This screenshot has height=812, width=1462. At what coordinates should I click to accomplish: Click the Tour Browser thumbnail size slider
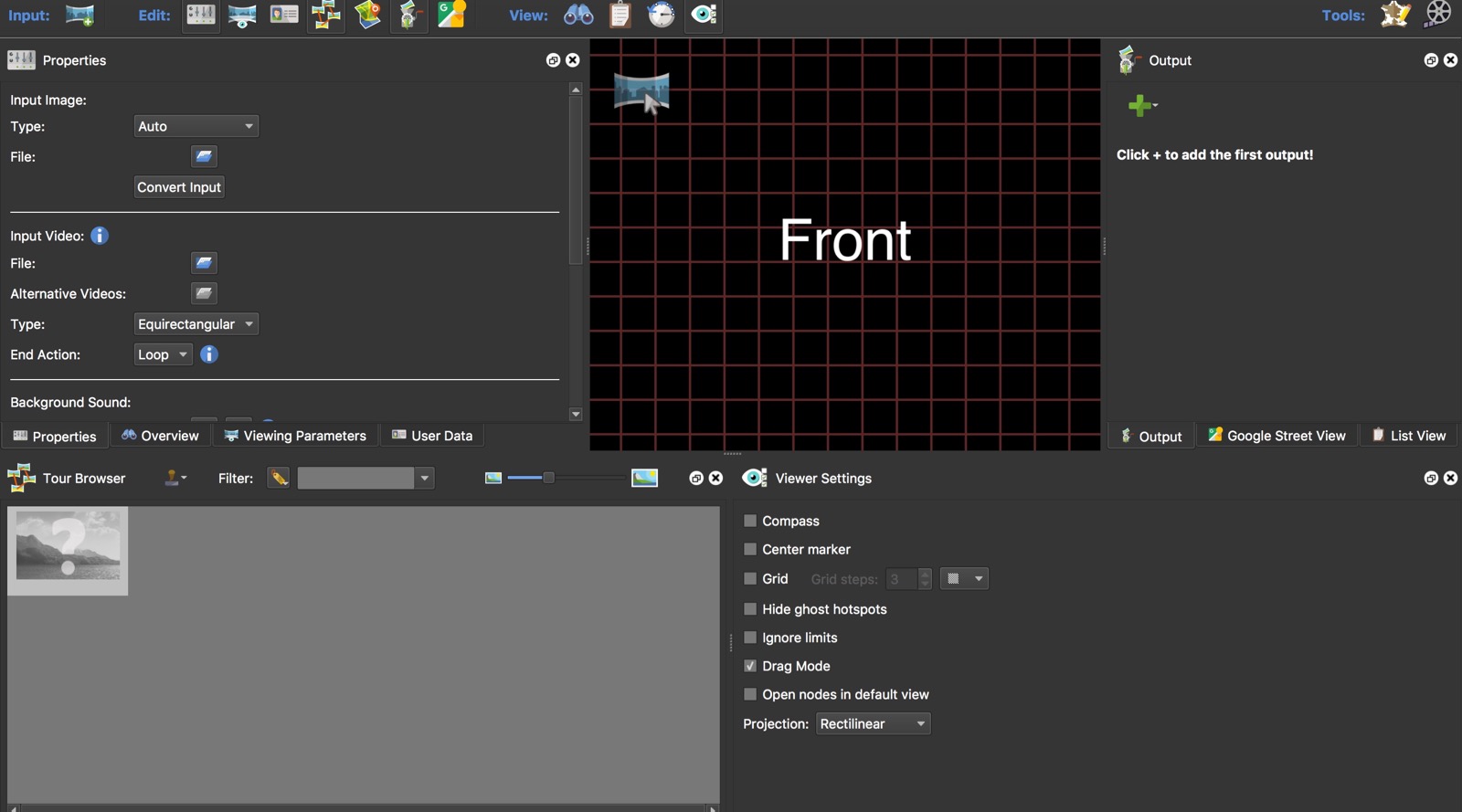point(548,478)
